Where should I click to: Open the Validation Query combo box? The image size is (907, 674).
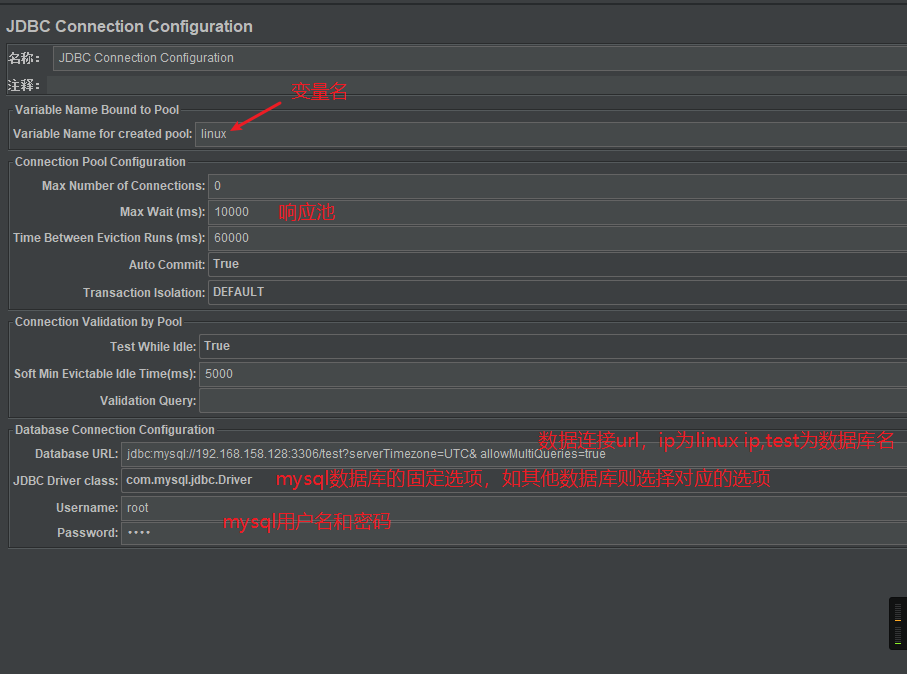[551, 401]
